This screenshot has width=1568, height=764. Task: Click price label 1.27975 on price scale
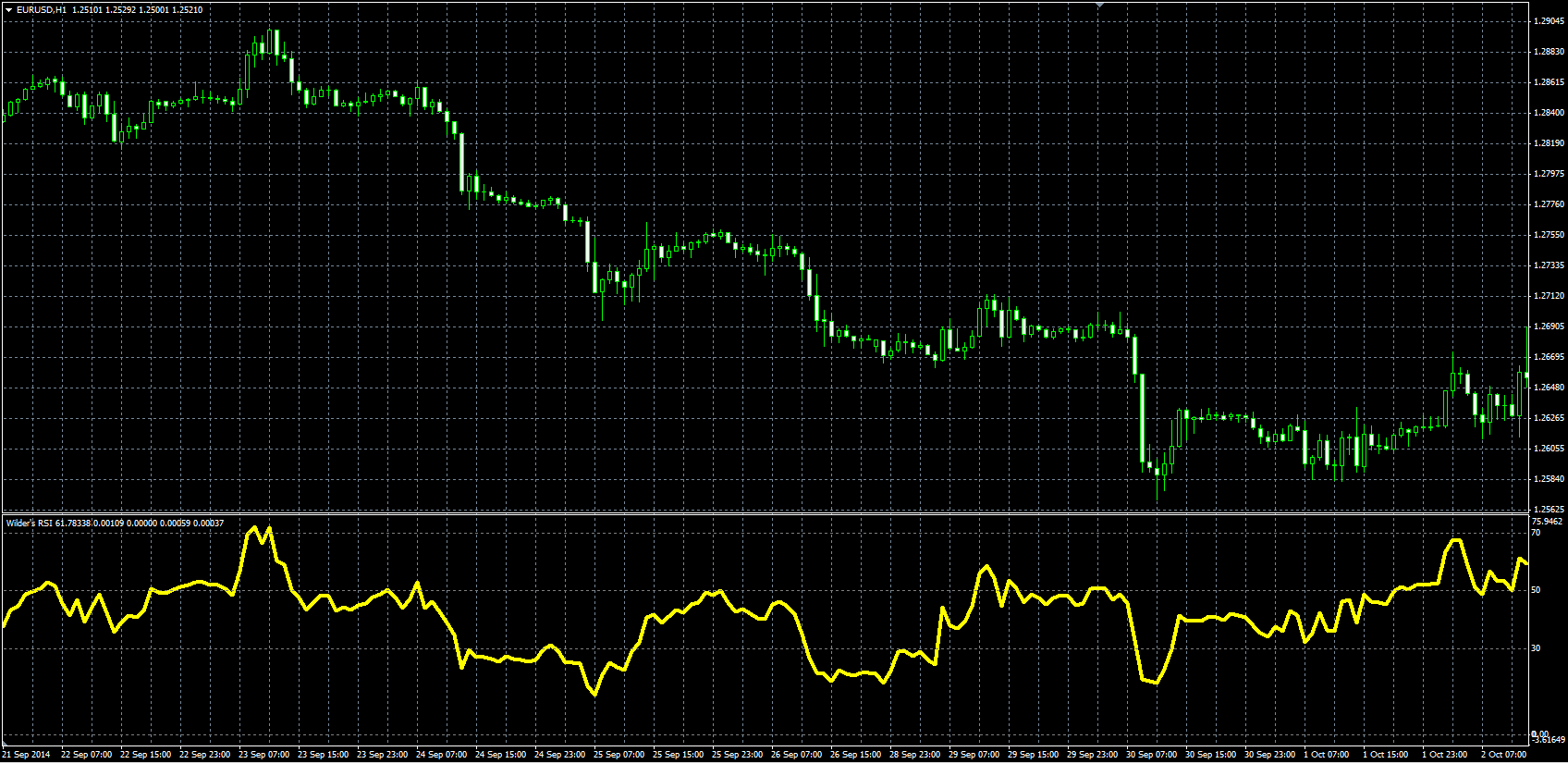click(1549, 174)
